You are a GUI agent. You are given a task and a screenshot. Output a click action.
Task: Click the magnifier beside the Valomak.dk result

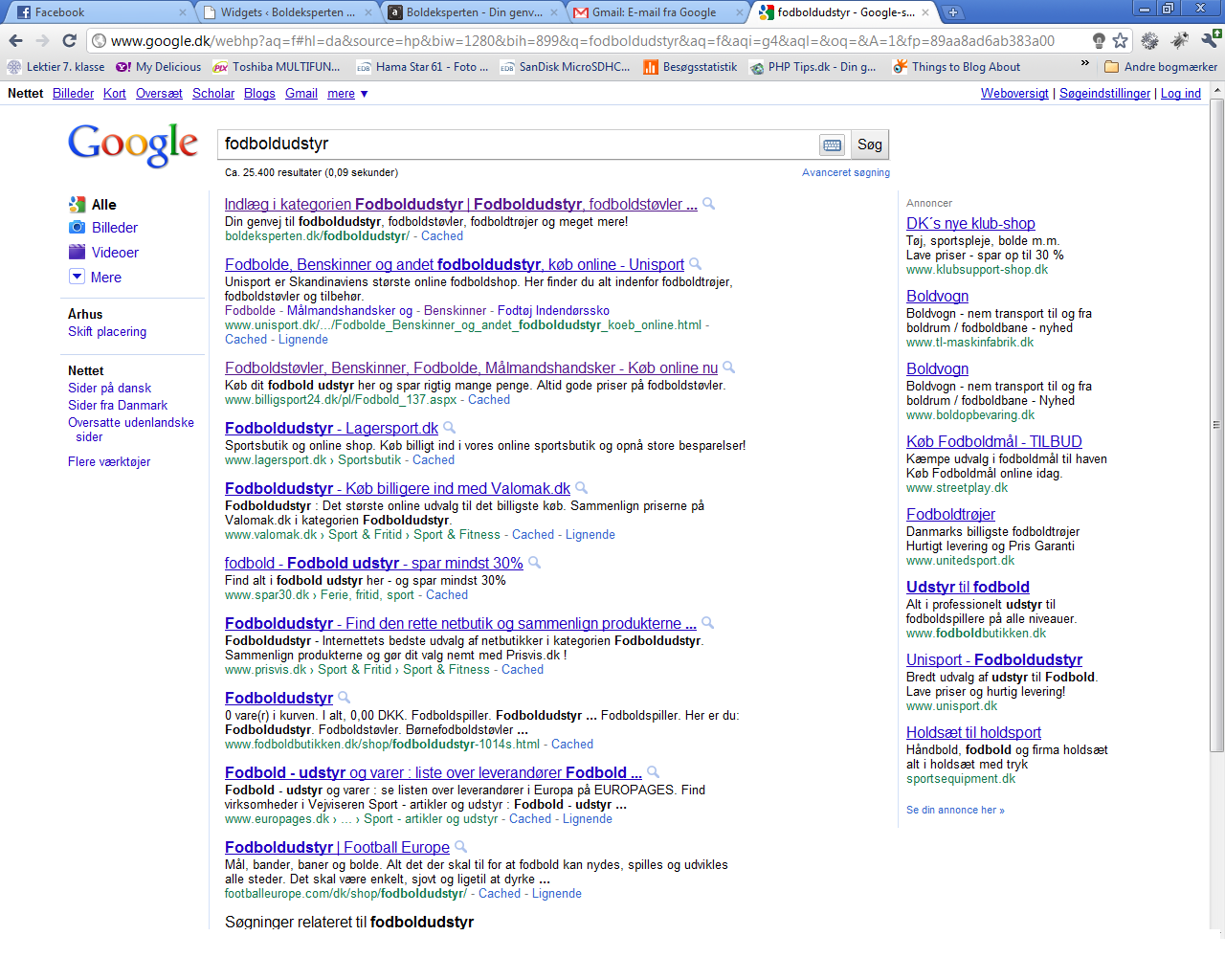[x=582, y=488]
